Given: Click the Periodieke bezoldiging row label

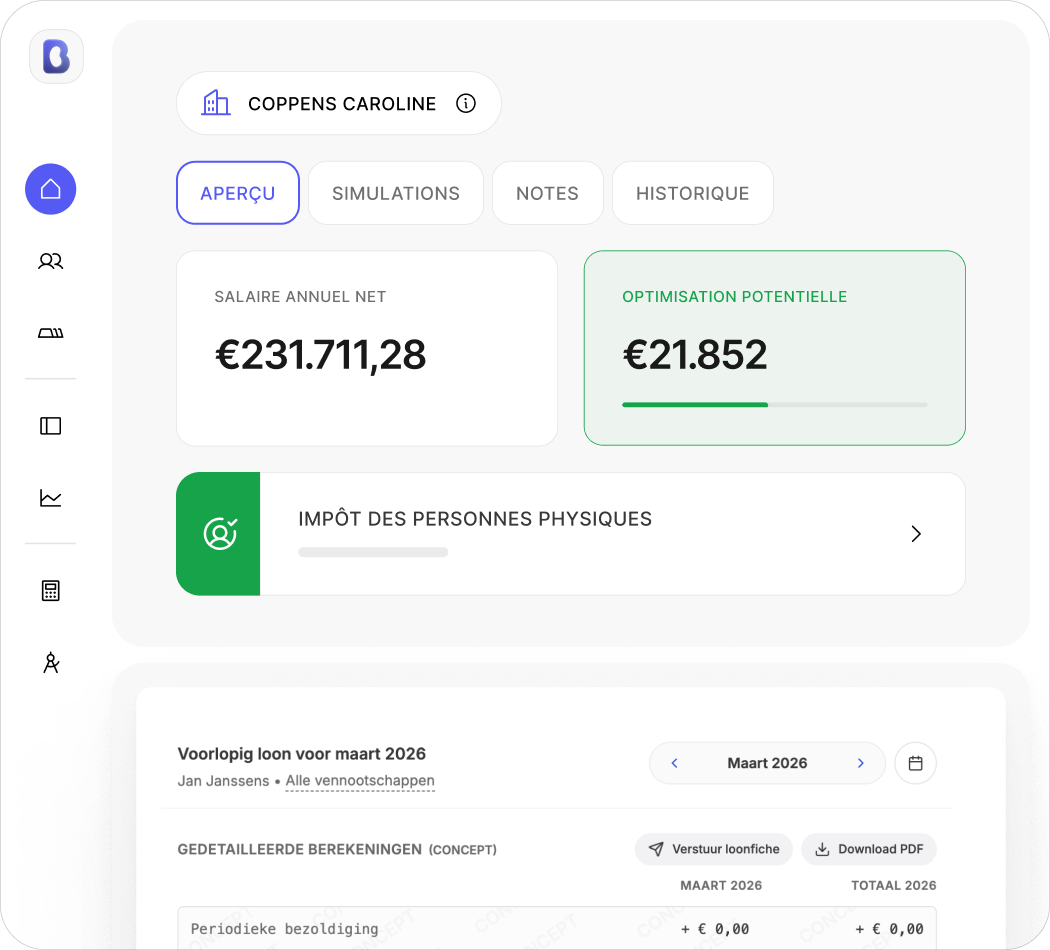Looking at the screenshot, I should click(x=285, y=929).
